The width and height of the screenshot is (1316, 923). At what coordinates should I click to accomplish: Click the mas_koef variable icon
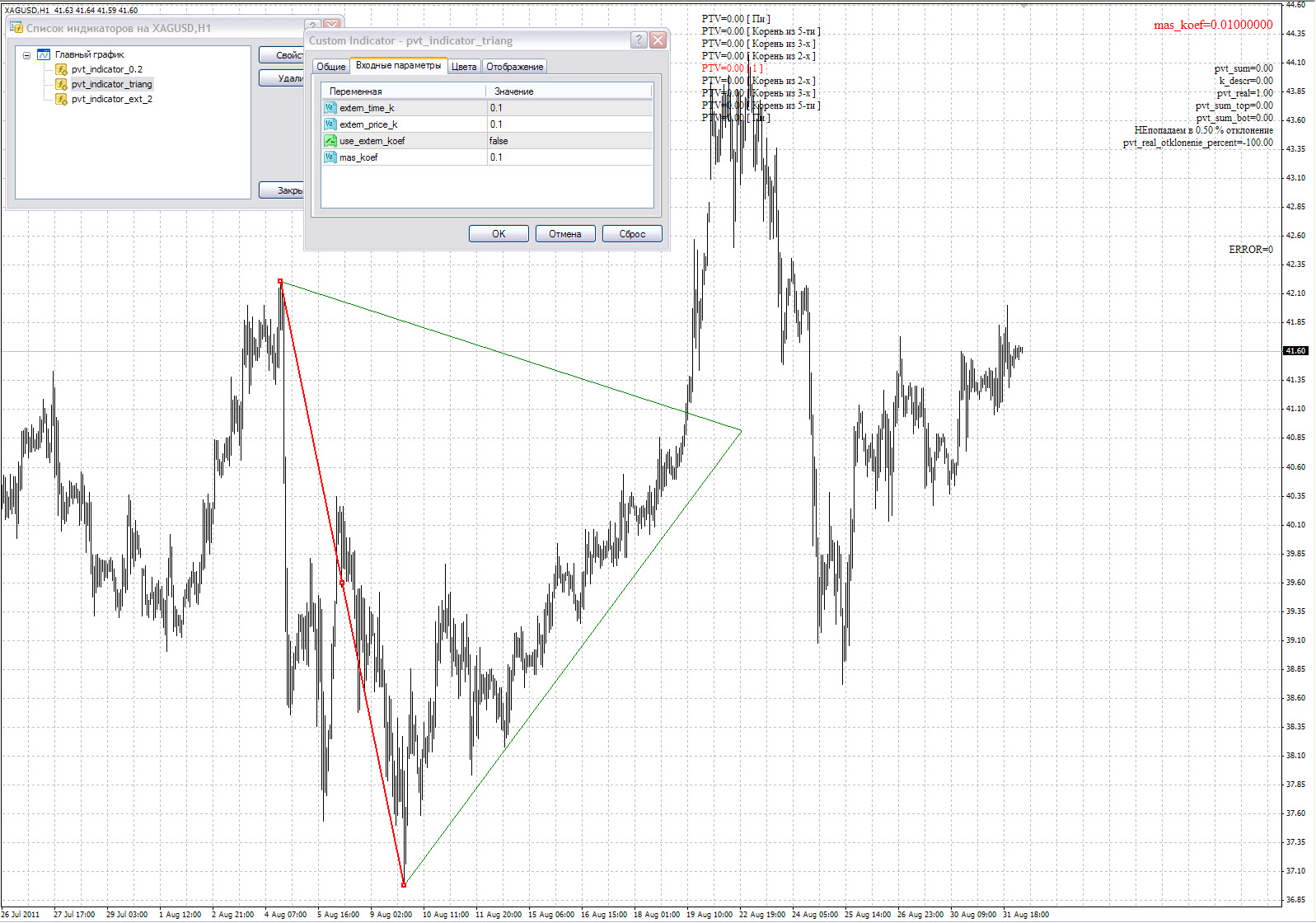(330, 157)
